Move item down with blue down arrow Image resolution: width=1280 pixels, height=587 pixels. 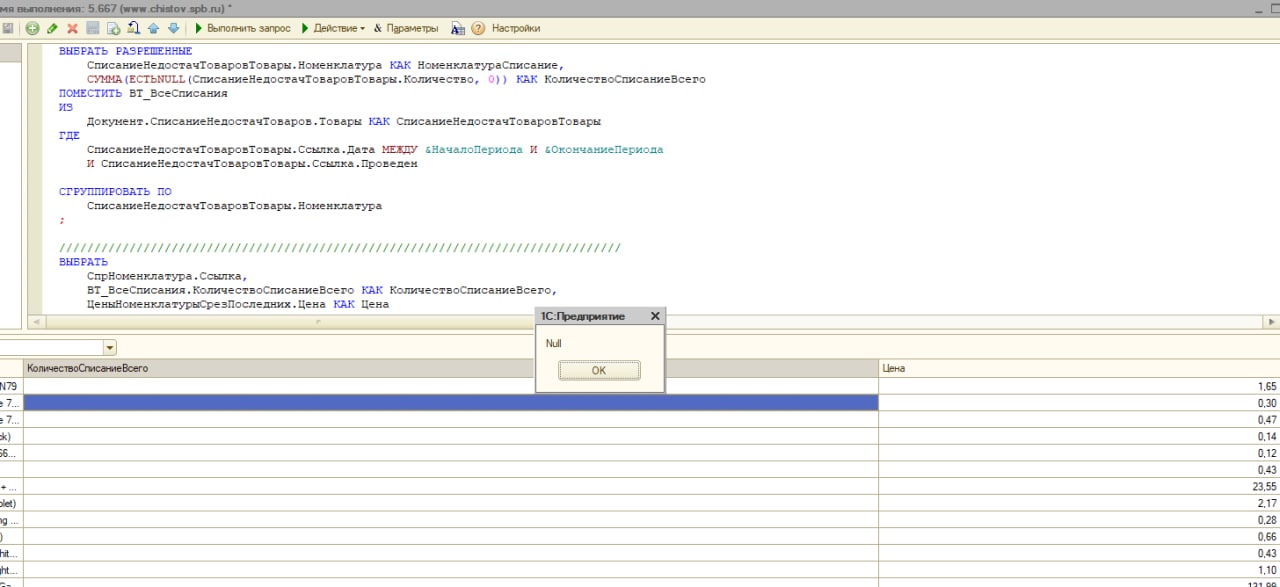(173, 29)
